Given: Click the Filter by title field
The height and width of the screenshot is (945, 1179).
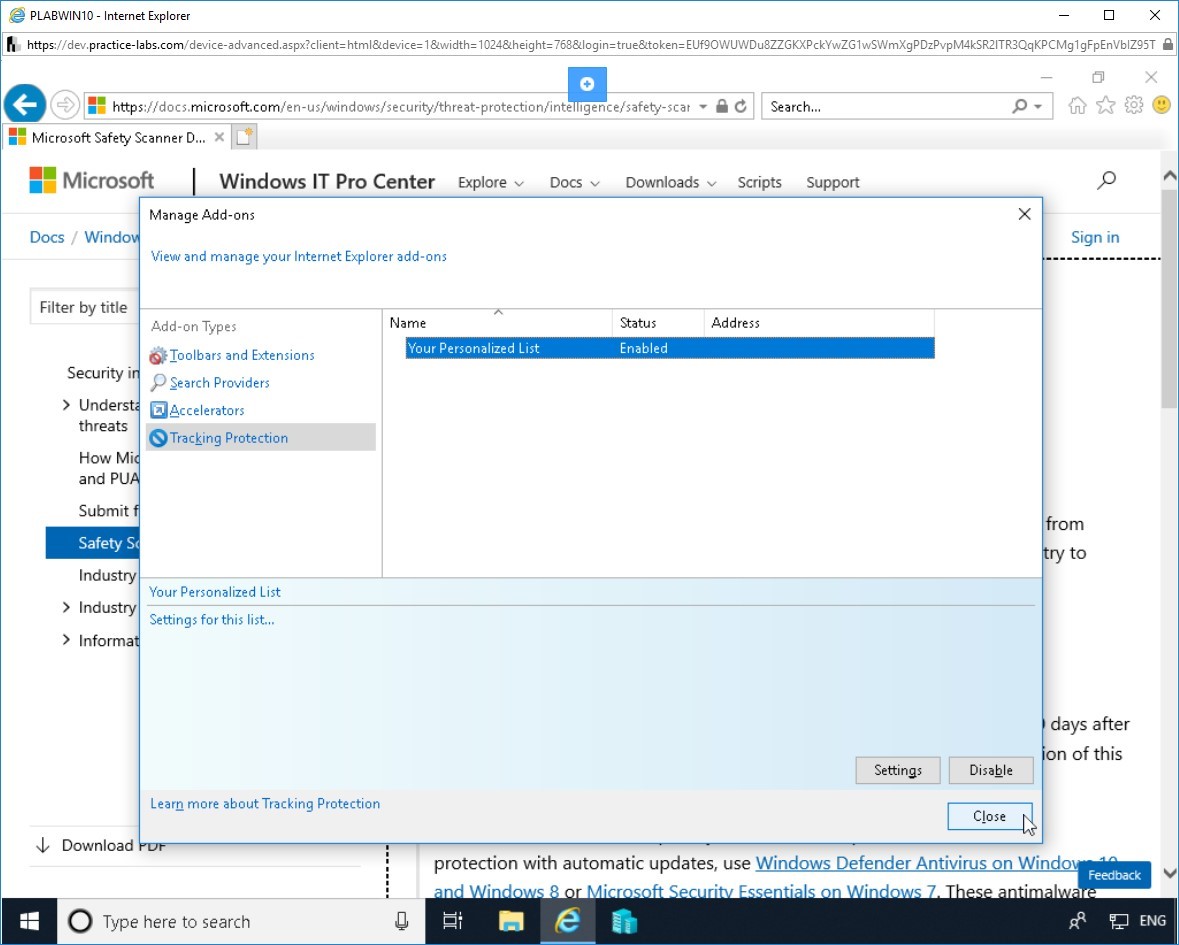Looking at the screenshot, I should pyautogui.click(x=84, y=307).
